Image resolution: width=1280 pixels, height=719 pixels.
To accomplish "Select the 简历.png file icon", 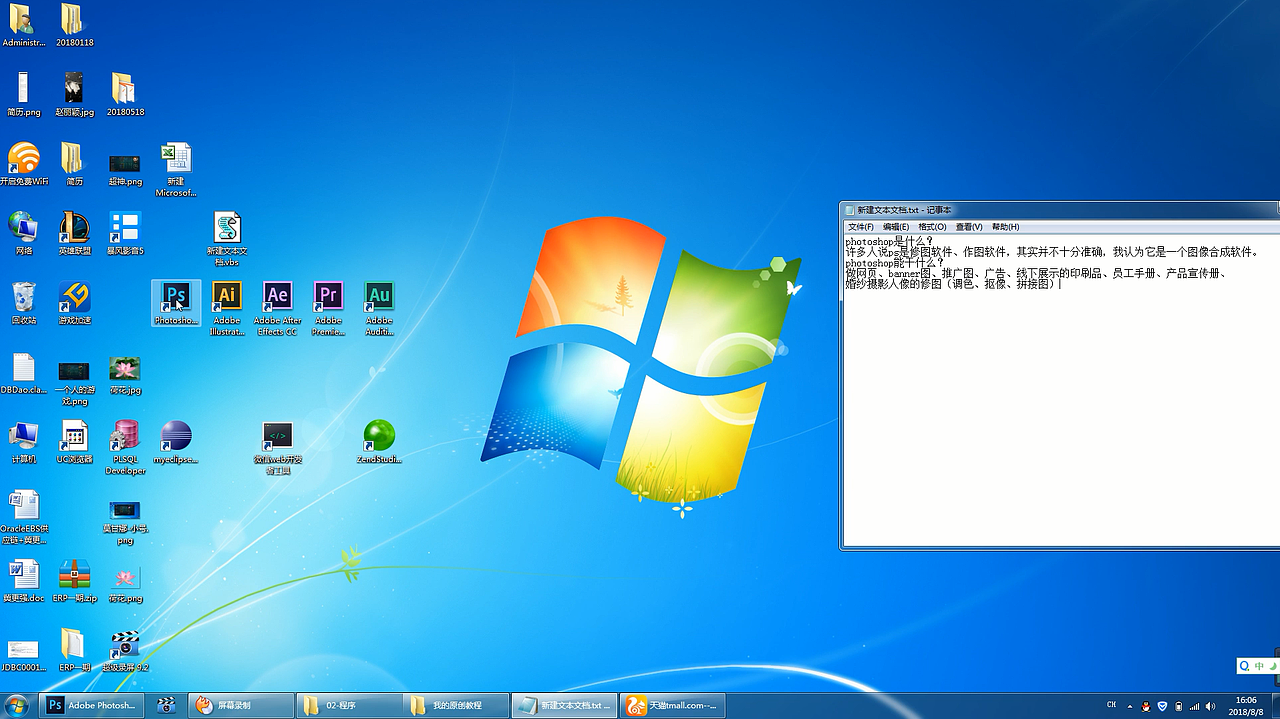I will [24, 94].
